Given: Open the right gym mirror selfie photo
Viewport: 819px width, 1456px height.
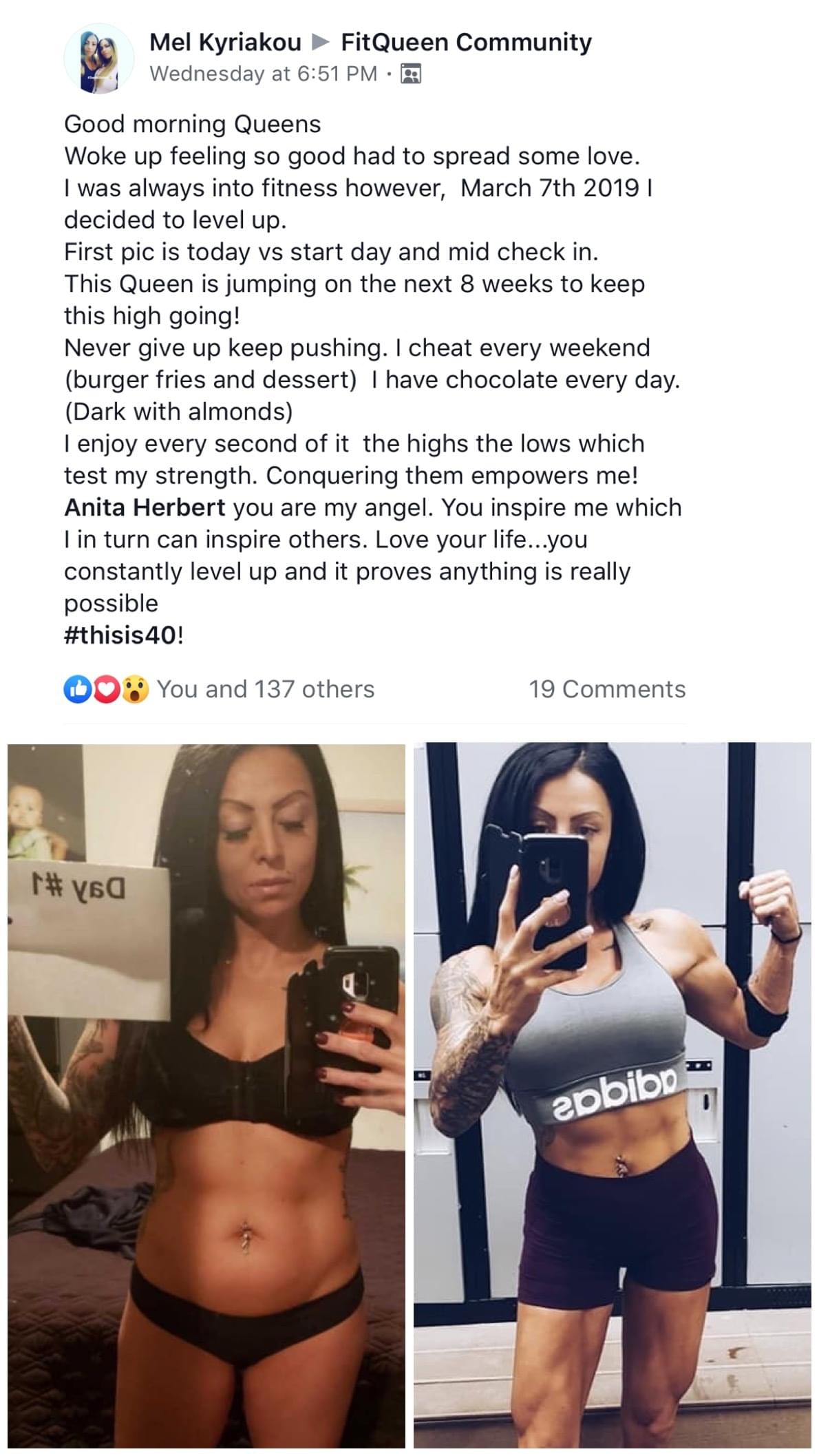Looking at the screenshot, I should [x=613, y=1099].
